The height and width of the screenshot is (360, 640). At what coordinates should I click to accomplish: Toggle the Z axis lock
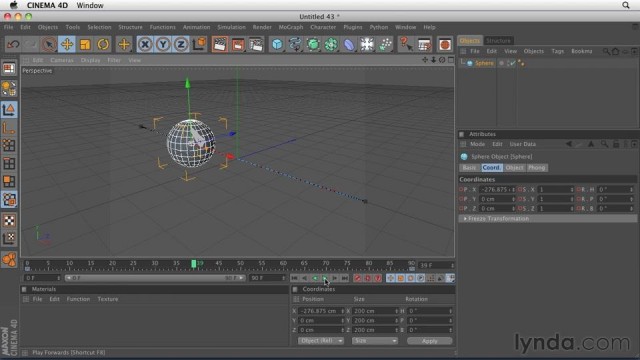181,44
